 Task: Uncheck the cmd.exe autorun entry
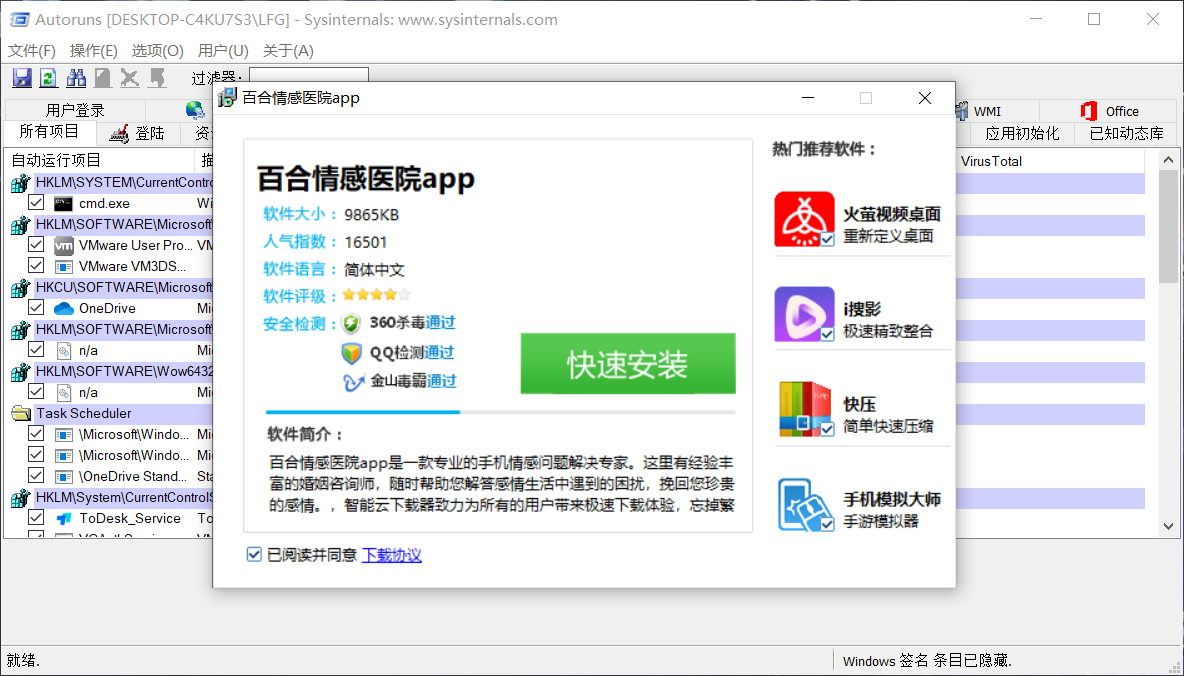pyautogui.click(x=36, y=202)
